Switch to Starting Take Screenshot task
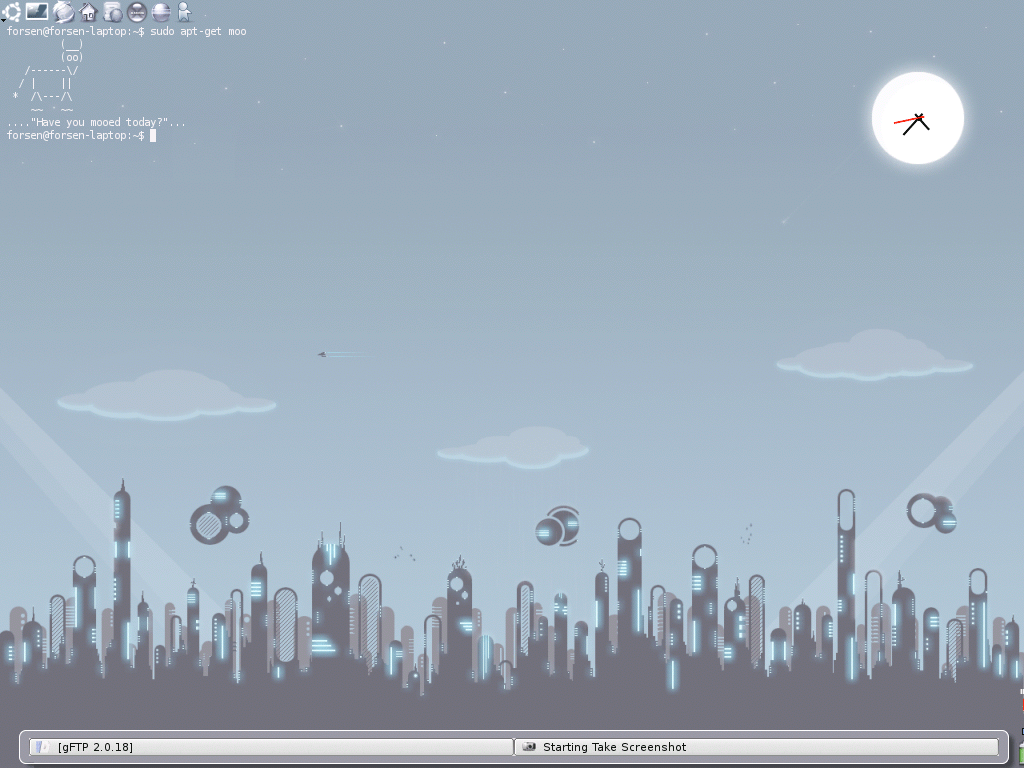Image resolution: width=1024 pixels, height=768 pixels. click(757, 746)
